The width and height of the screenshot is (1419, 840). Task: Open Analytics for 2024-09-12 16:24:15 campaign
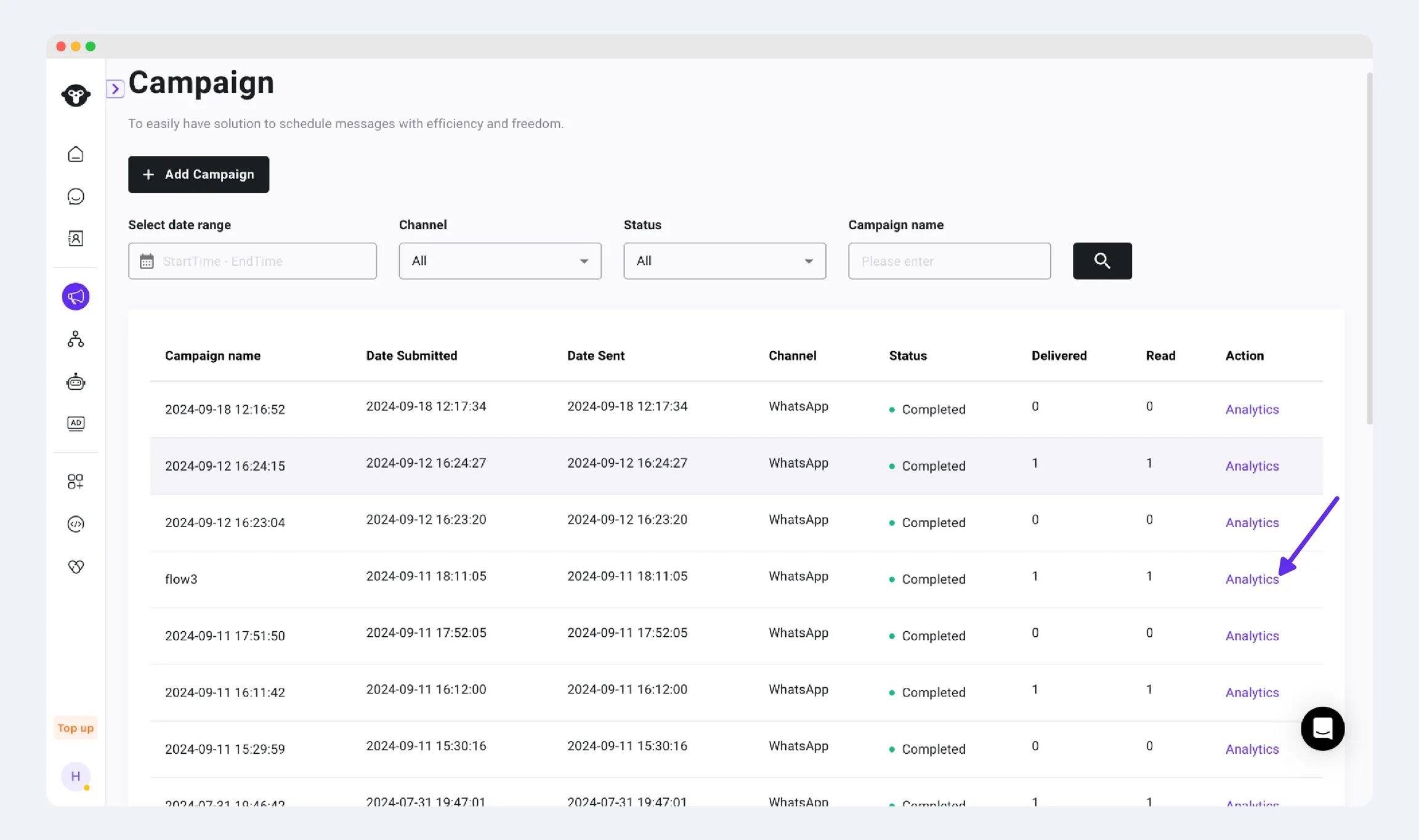pos(1252,466)
